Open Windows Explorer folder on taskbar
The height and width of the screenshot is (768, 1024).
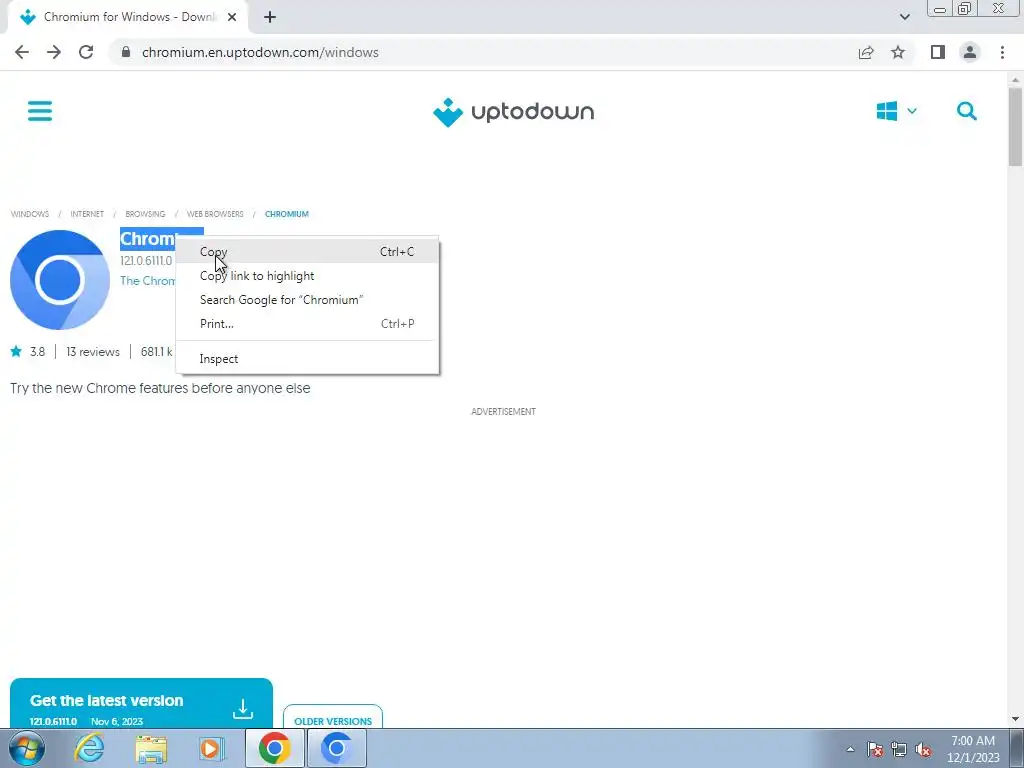pyautogui.click(x=151, y=748)
